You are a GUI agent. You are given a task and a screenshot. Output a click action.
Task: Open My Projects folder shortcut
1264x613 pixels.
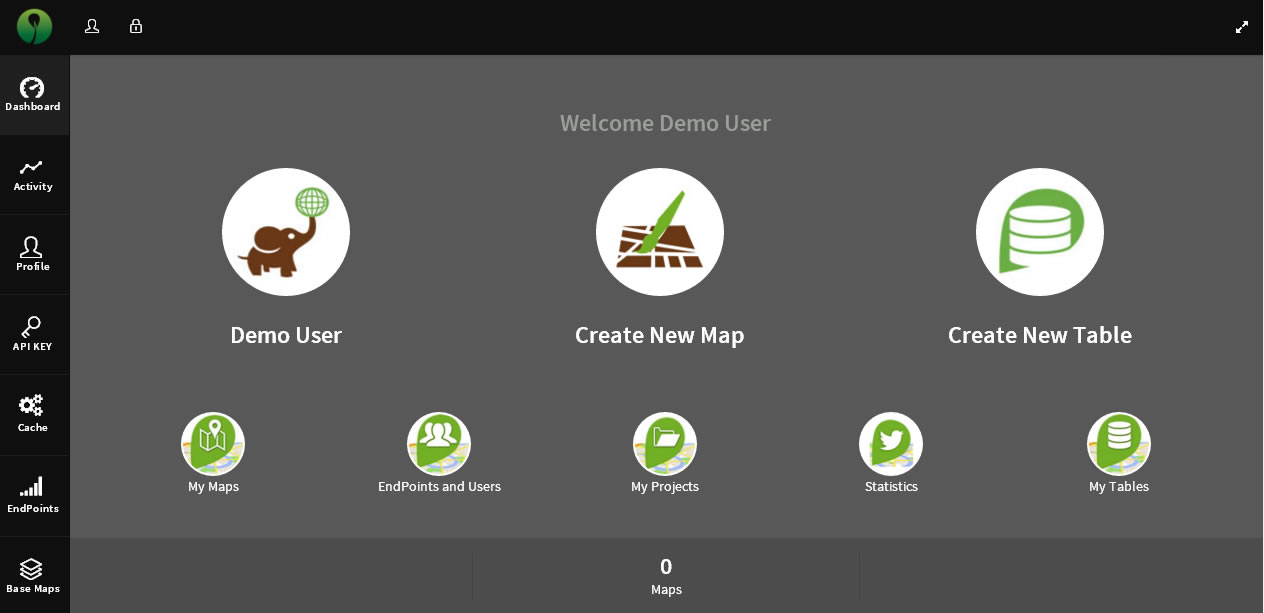point(665,444)
